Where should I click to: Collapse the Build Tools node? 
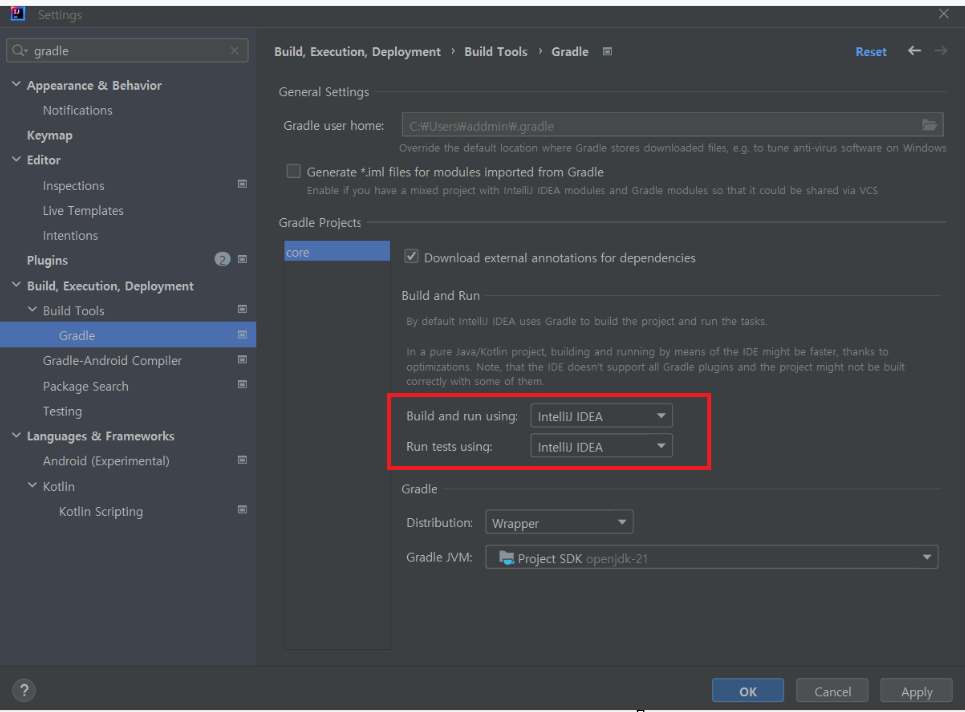33,310
